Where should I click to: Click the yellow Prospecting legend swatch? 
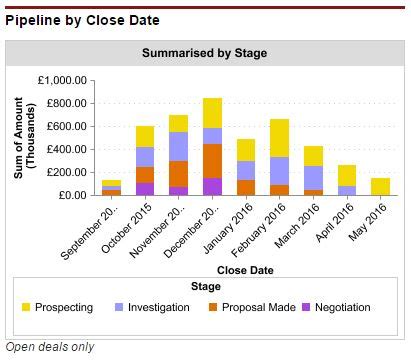[26, 307]
